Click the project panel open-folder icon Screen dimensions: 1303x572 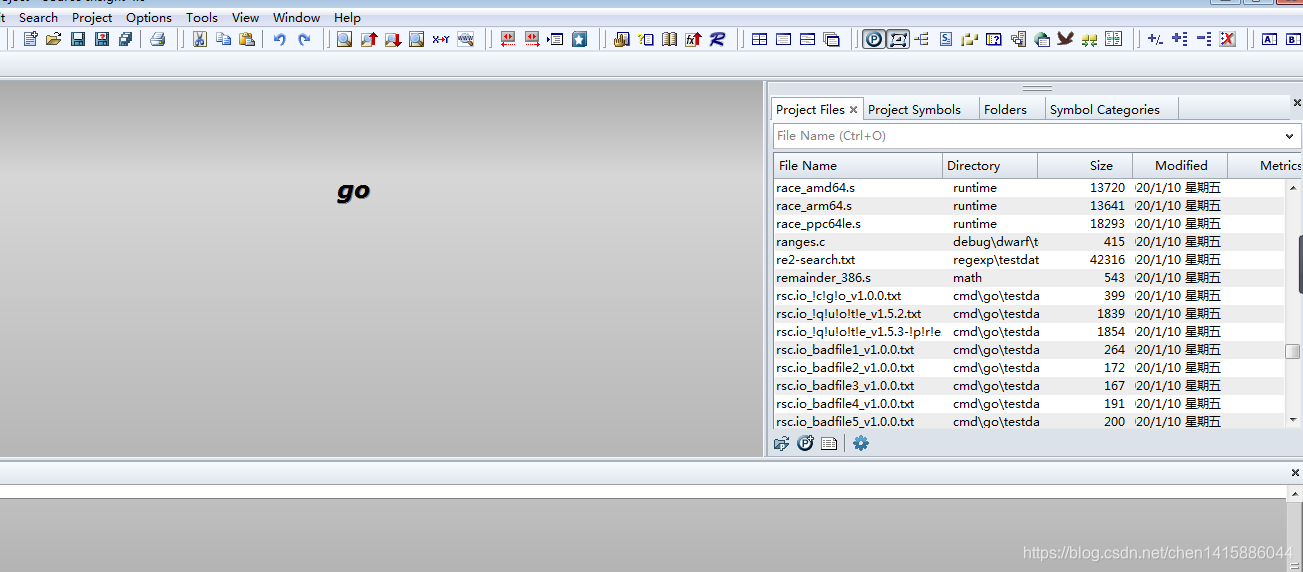(x=782, y=443)
